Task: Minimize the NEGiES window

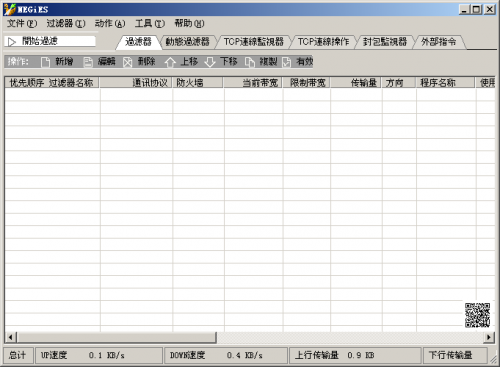Action: point(464,9)
